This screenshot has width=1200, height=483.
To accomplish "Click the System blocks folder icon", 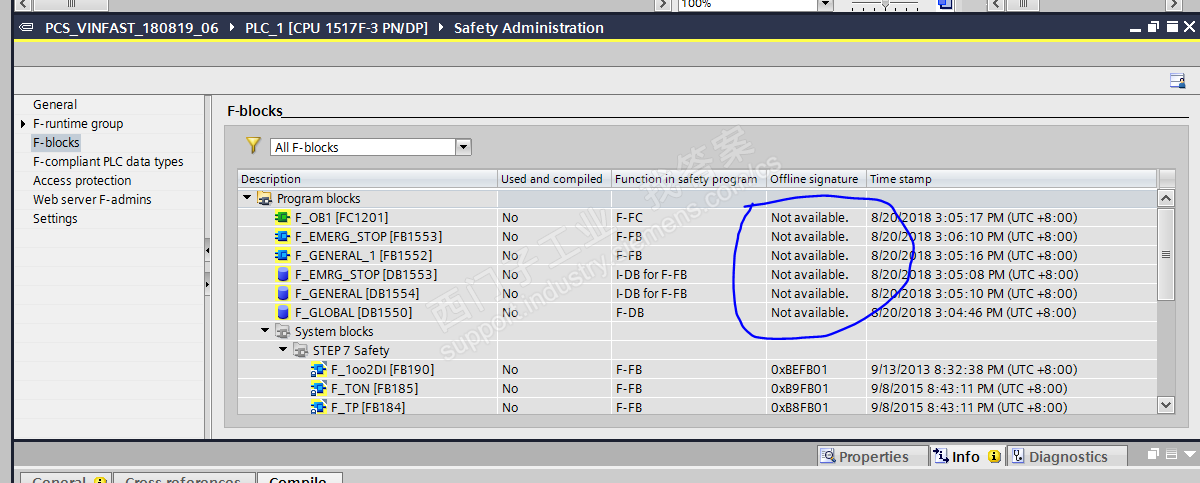I will click(282, 331).
